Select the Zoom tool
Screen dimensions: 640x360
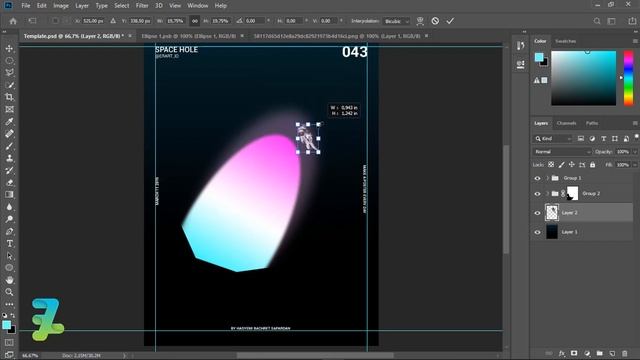point(9,292)
